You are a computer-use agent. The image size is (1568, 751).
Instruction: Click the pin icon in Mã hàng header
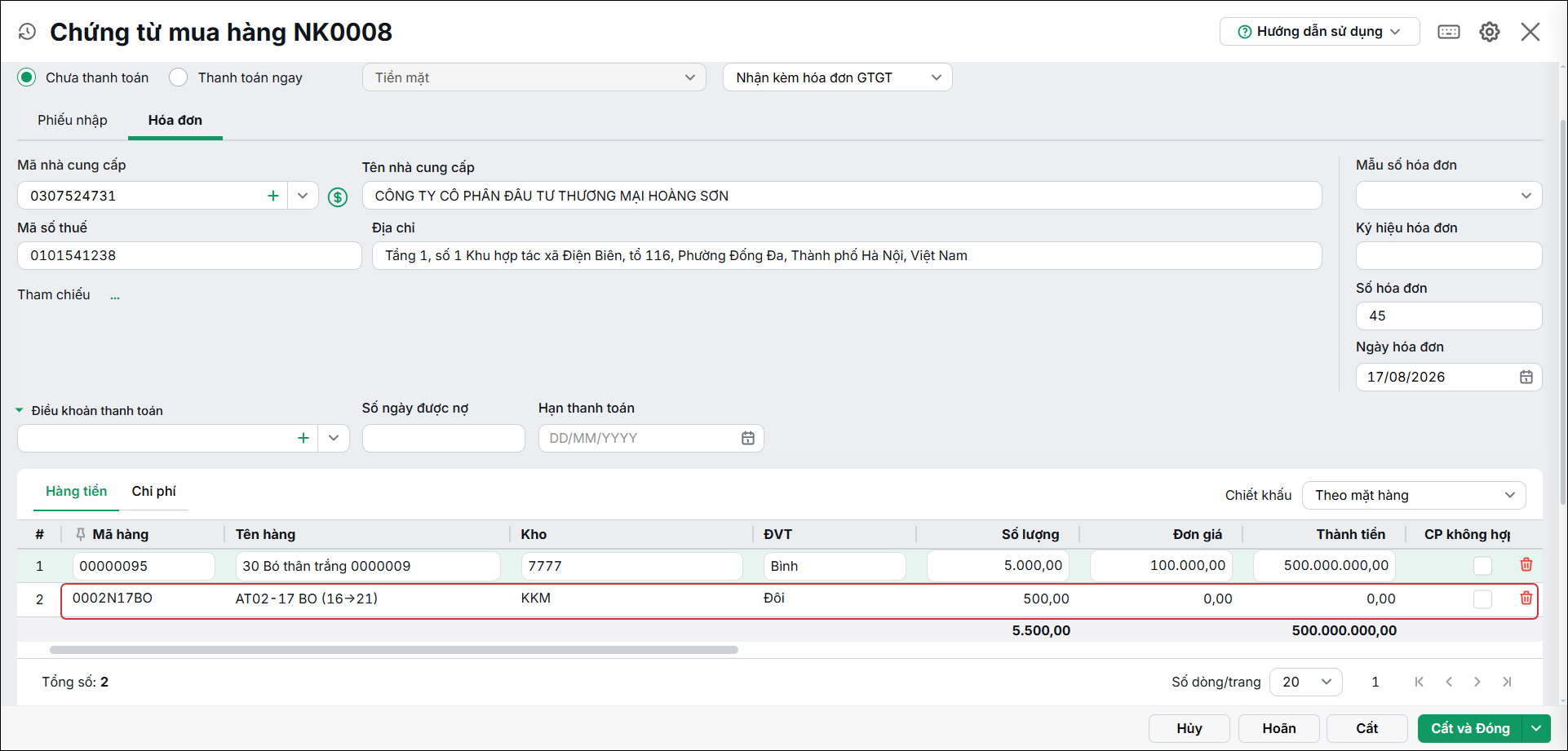click(x=80, y=534)
